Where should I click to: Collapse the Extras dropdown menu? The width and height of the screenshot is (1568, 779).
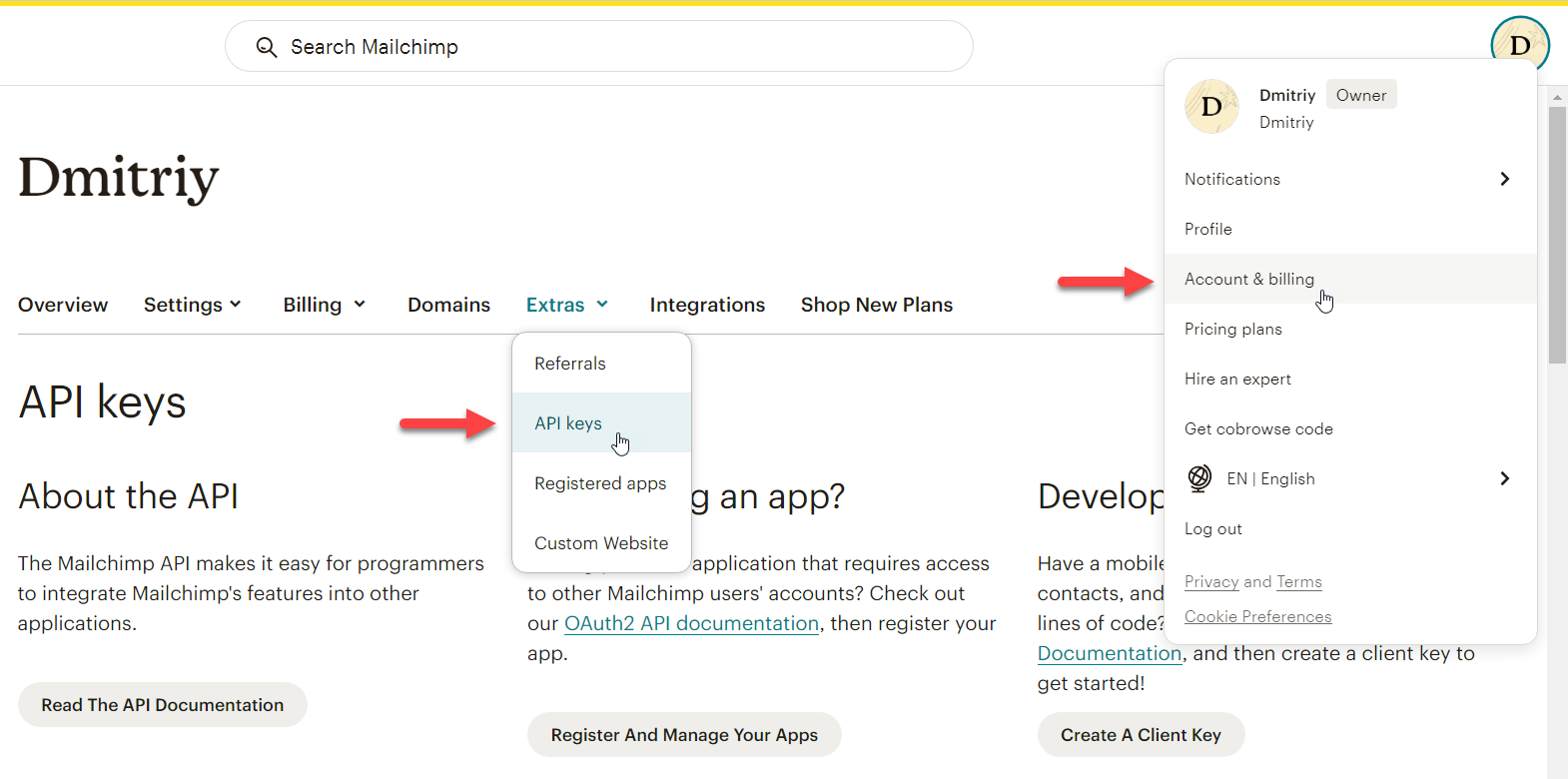567,305
